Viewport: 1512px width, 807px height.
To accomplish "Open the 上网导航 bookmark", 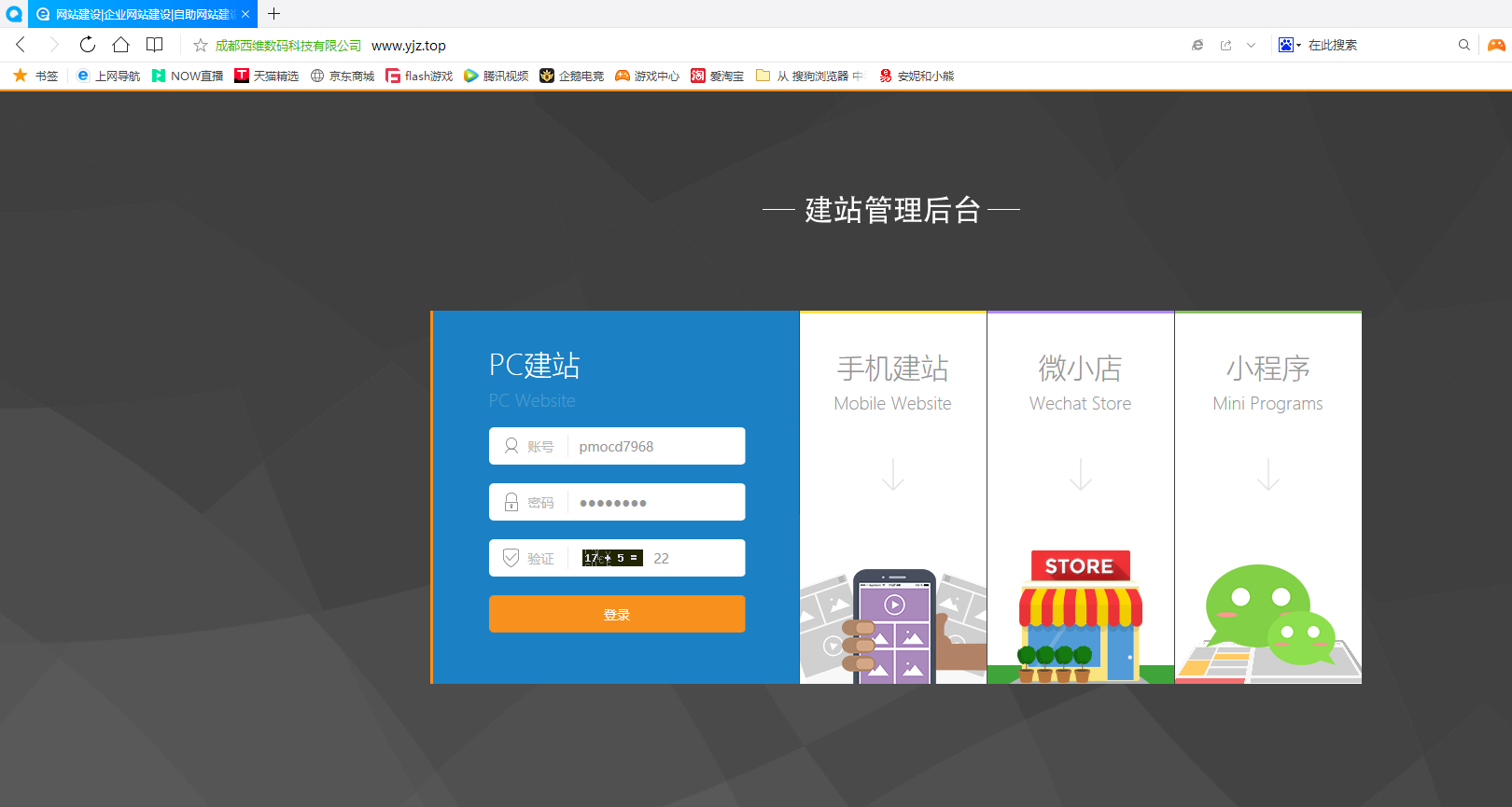I will [108, 76].
